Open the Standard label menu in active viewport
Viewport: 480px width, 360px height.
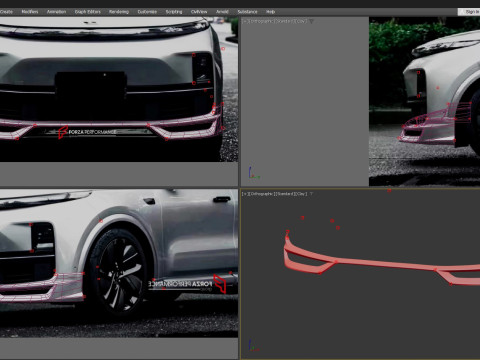click(284, 194)
